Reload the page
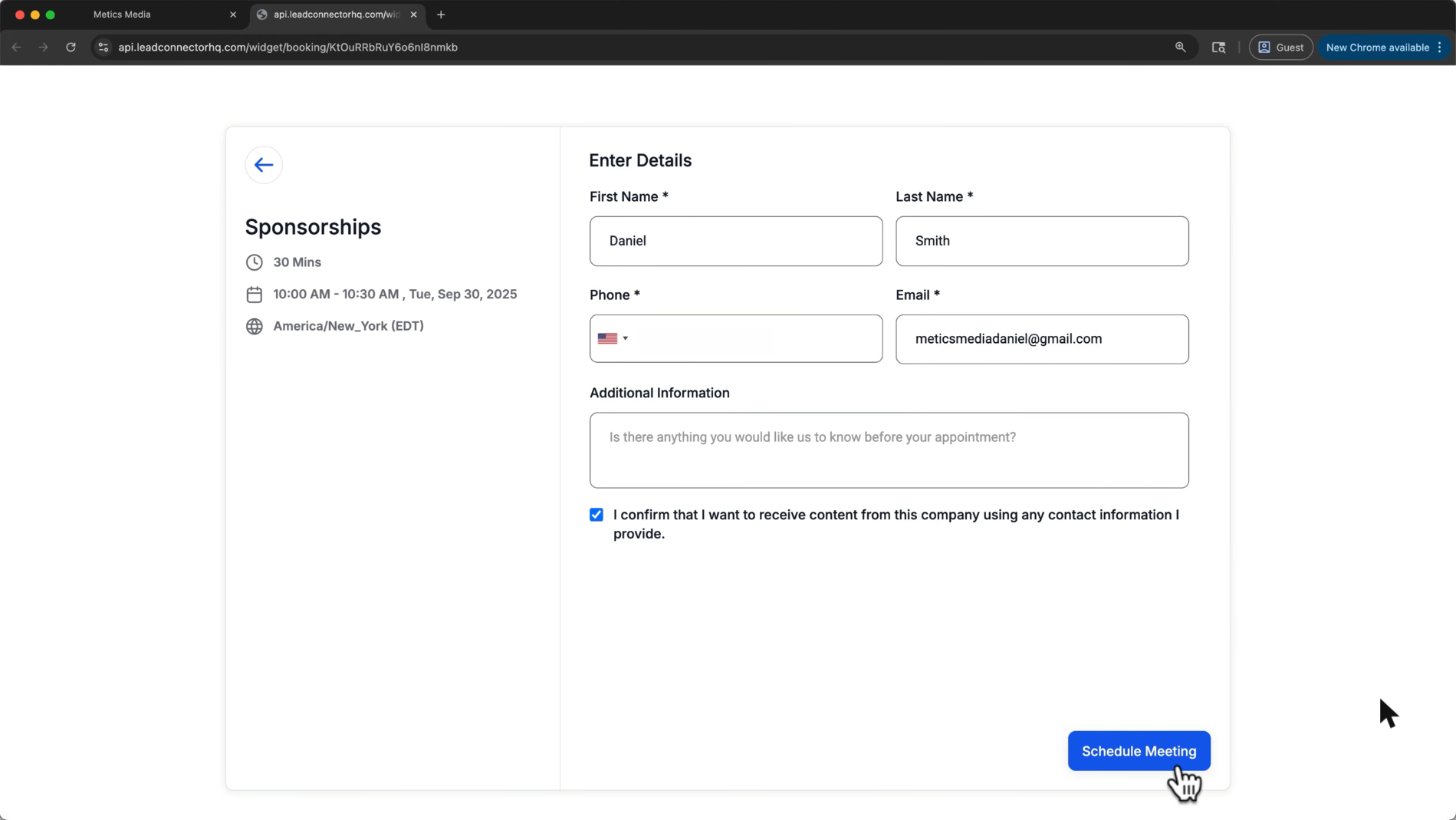The width and height of the screenshot is (1456, 820). 71,47
